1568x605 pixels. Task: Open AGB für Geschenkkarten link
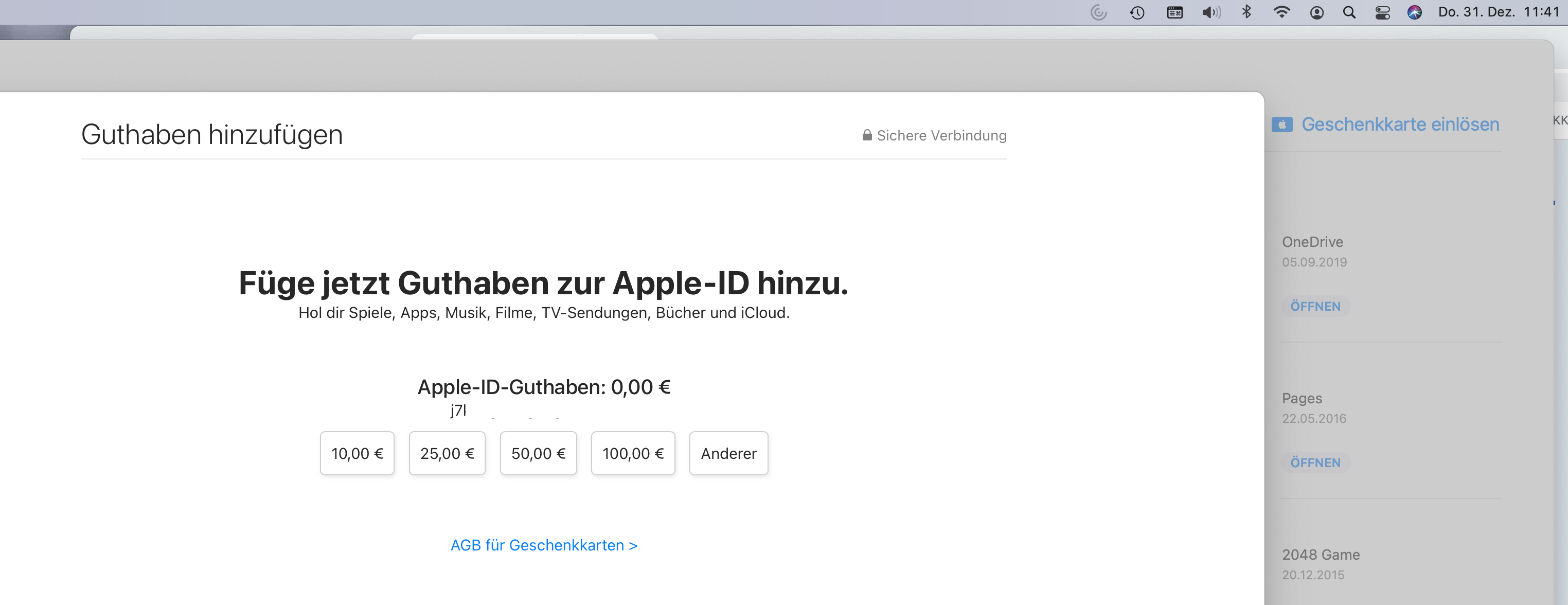tap(544, 545)
